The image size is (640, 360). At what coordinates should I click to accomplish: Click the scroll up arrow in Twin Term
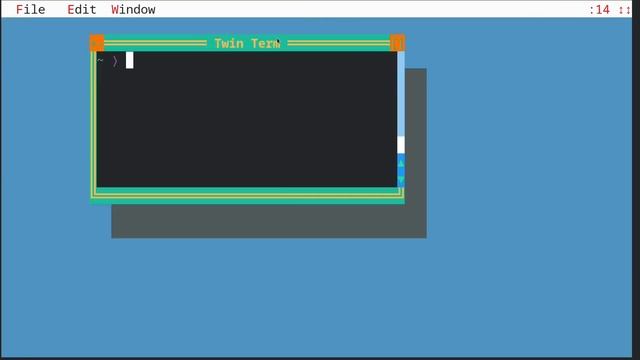pos(401,163)
